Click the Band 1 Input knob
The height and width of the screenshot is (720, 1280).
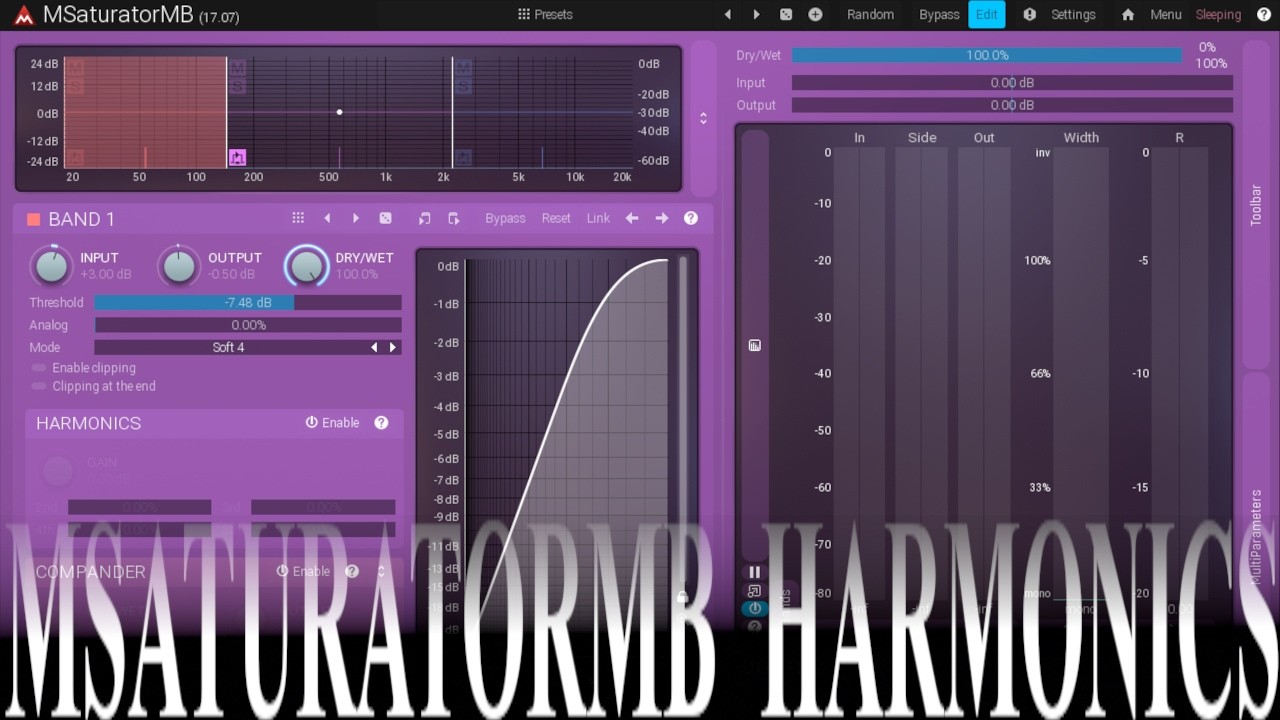(x=51, y=266)
